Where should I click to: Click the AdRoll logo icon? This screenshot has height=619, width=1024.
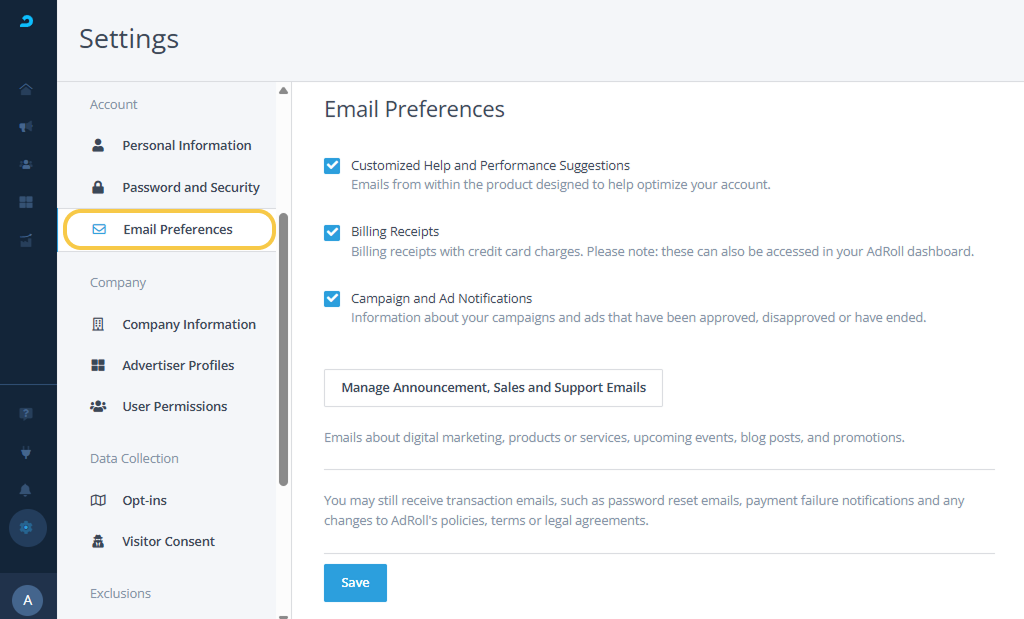tap(27, 21)
